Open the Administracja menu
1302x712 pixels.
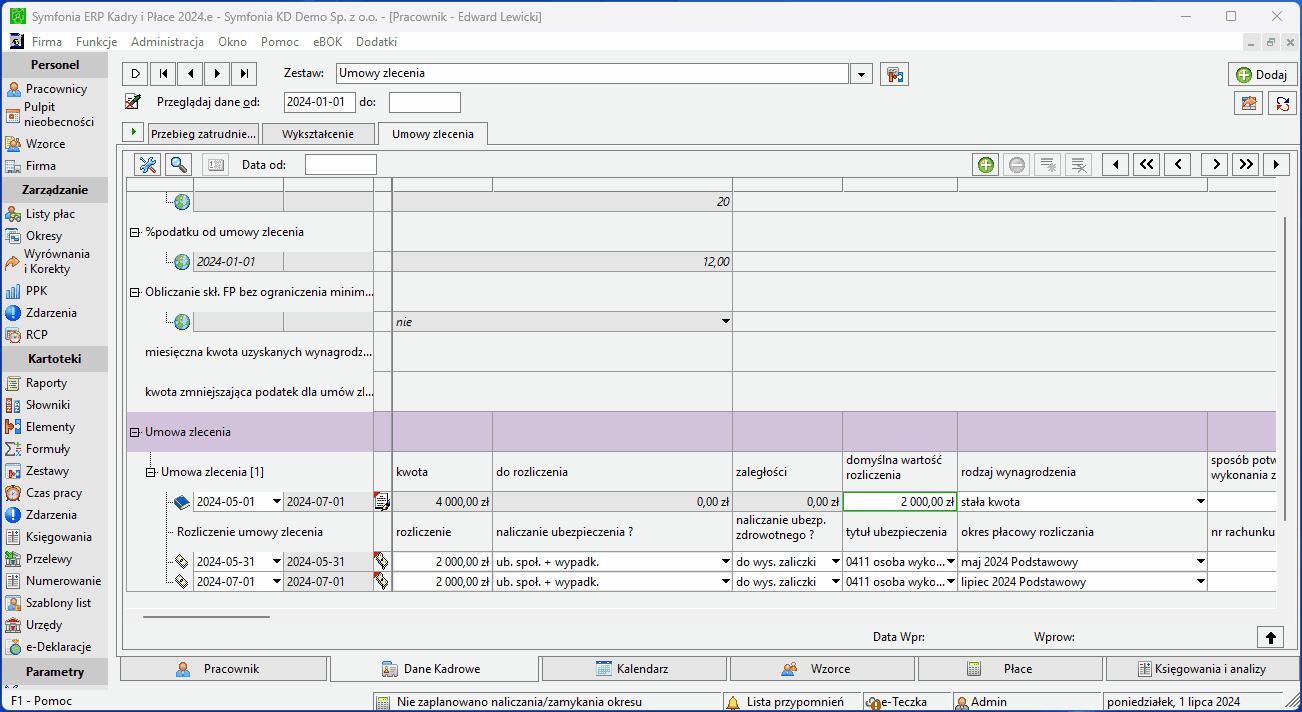pyautogui.click(x=167, y=42)
